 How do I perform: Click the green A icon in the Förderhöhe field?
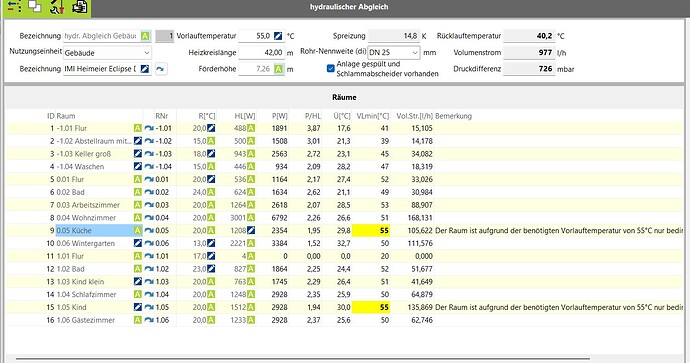[278, 69]
